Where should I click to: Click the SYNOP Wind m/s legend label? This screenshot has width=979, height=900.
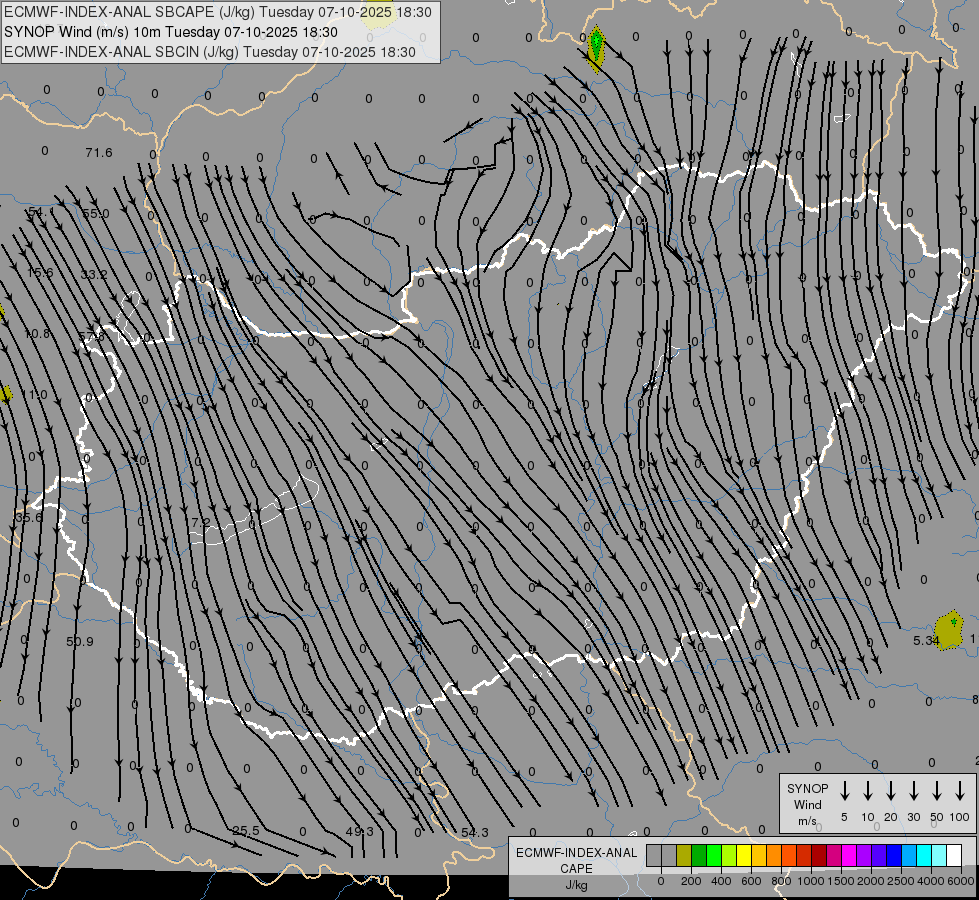(808, 804)
